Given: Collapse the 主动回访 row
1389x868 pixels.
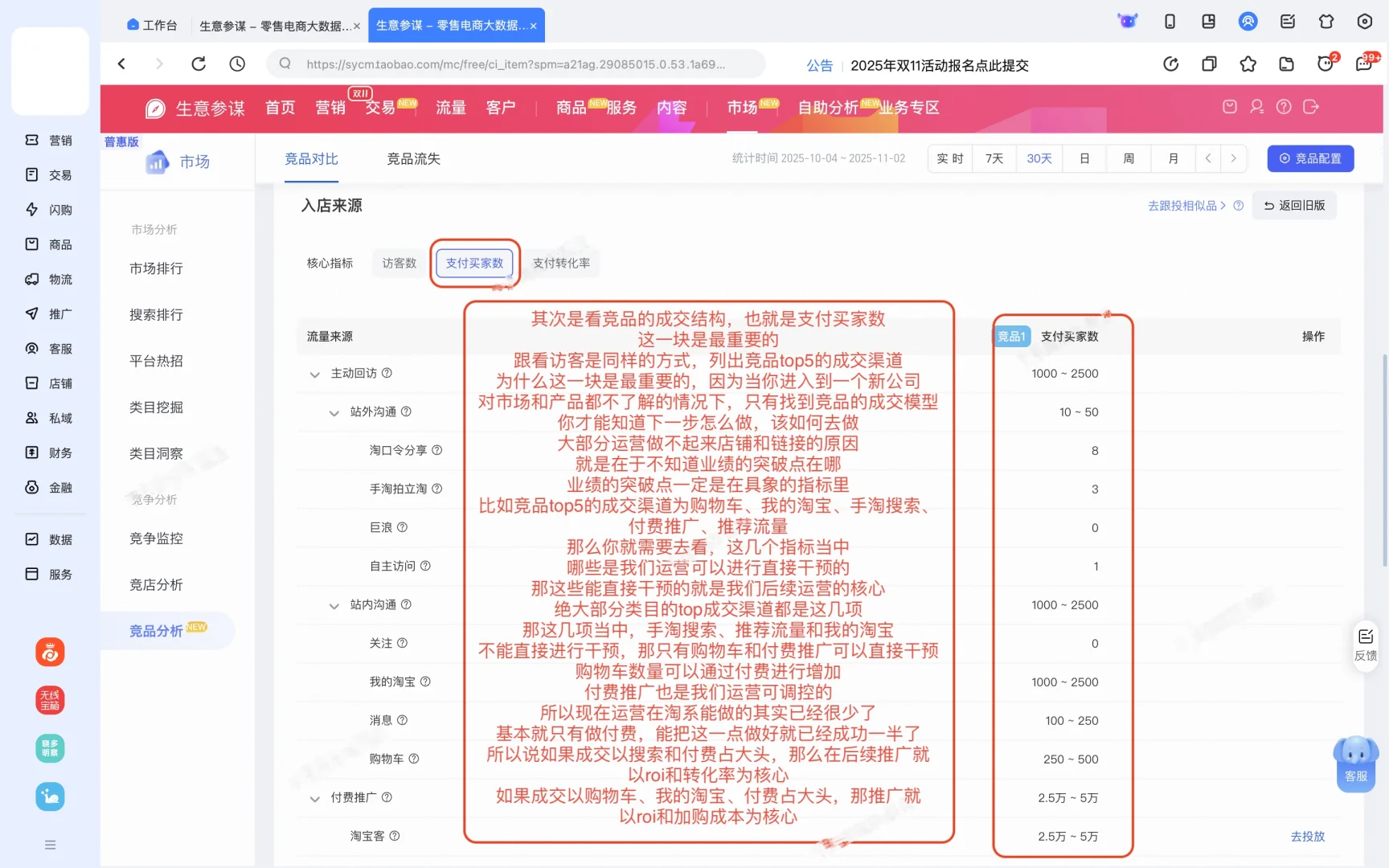Looking at the screenshot, I should tap(315, 374).
